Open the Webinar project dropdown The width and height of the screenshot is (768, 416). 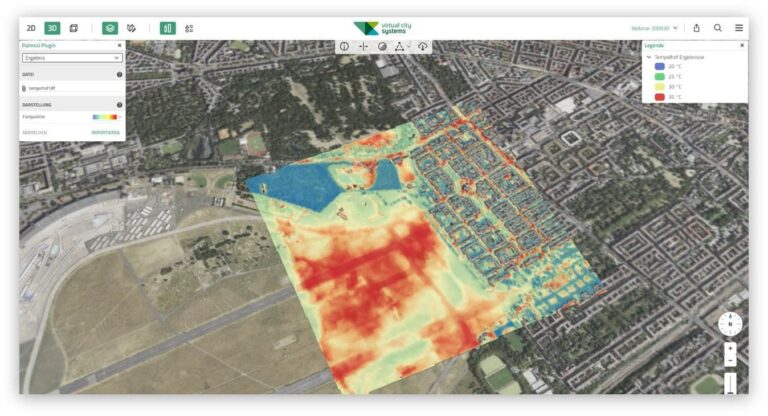coord(654,28)
